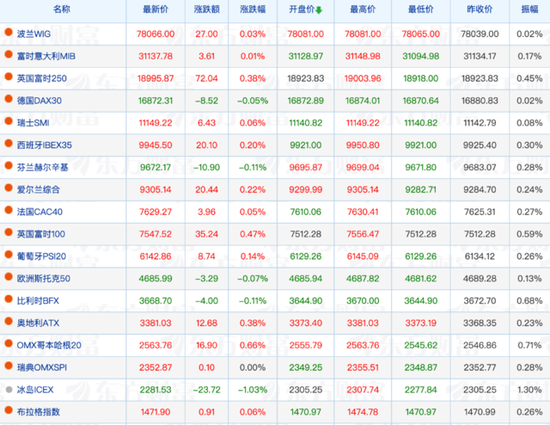
Task: Open the 瑞典OMXSPI index link
Action: click(x=42, y=367)
